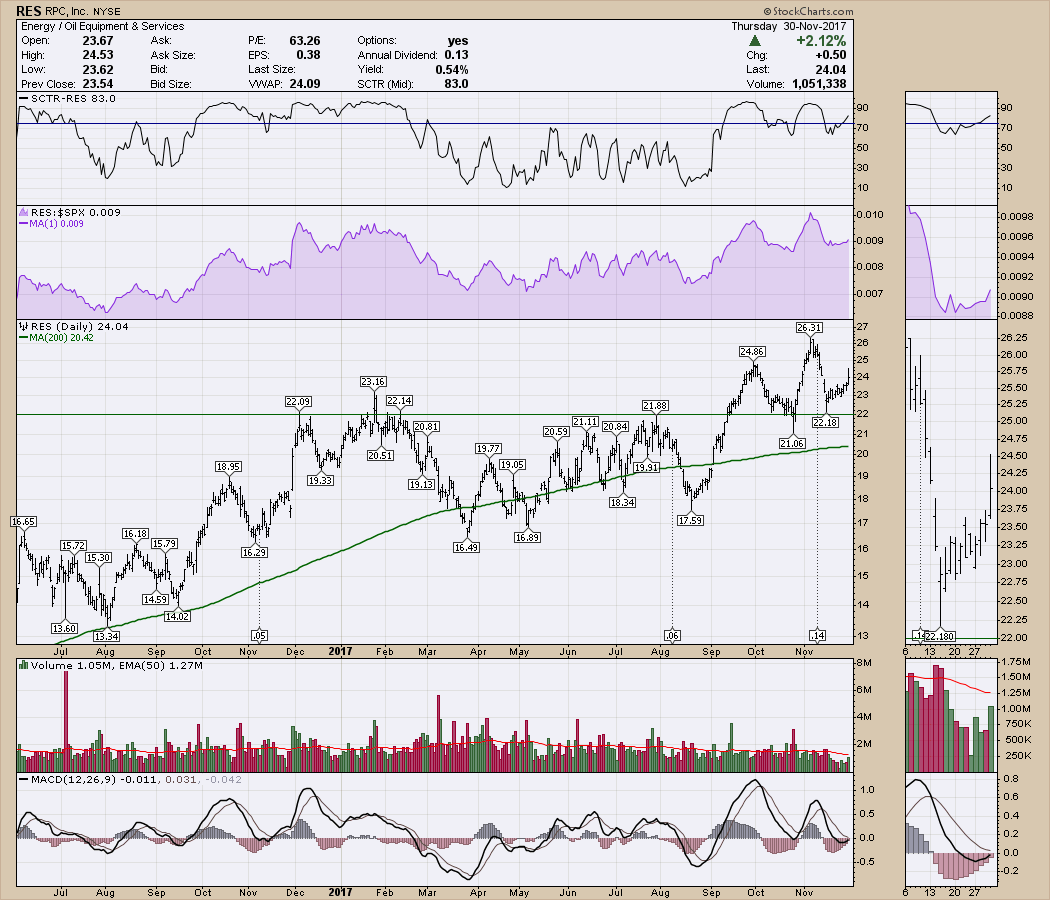The image size is (1050, 900).
Task: Click the 22.14 price label
Action: pos(399,400)
